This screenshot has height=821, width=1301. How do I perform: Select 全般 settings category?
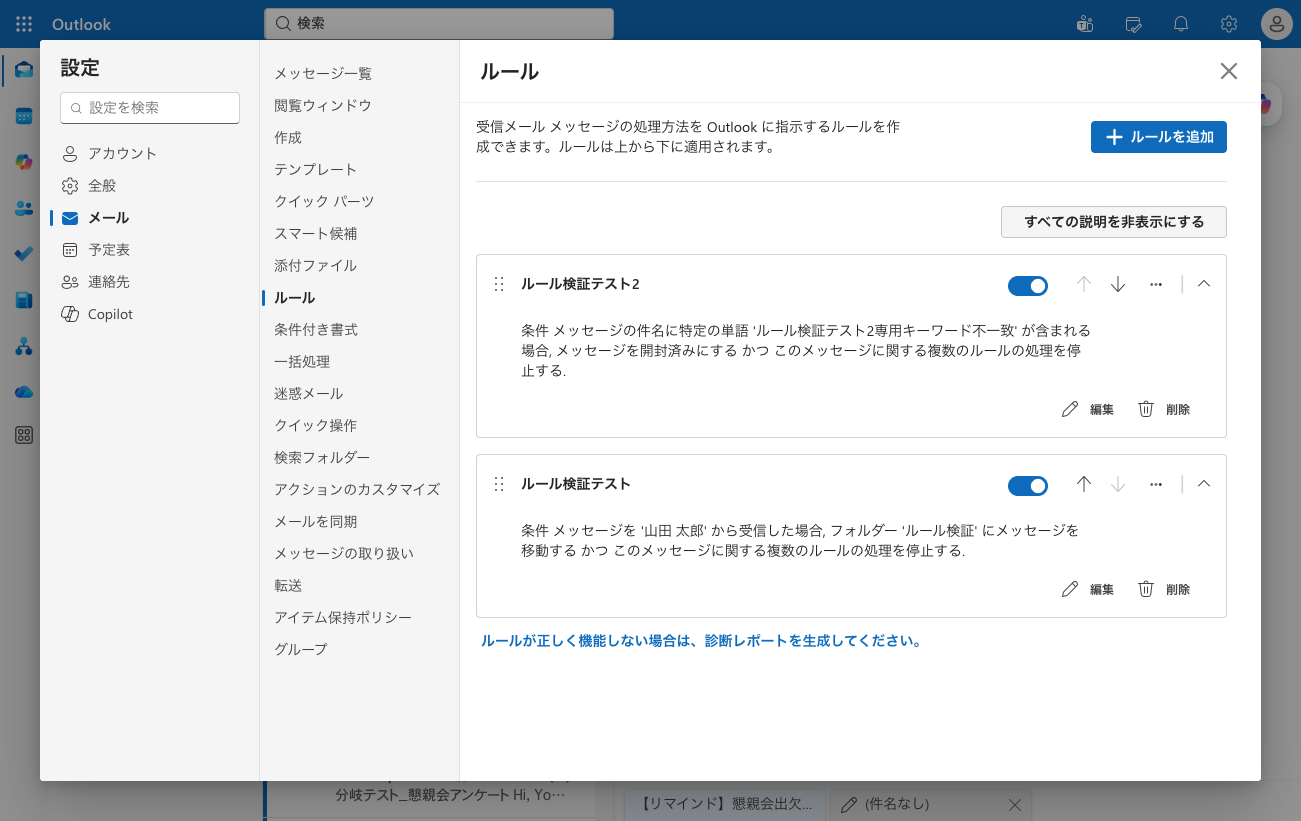[x=150, y=186]
